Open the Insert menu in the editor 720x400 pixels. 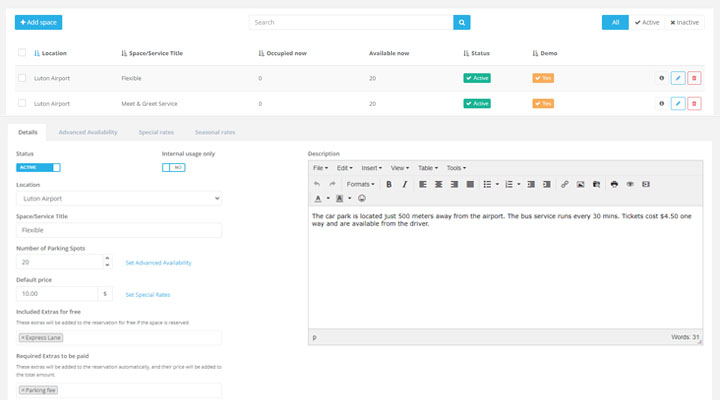(372, 168)
